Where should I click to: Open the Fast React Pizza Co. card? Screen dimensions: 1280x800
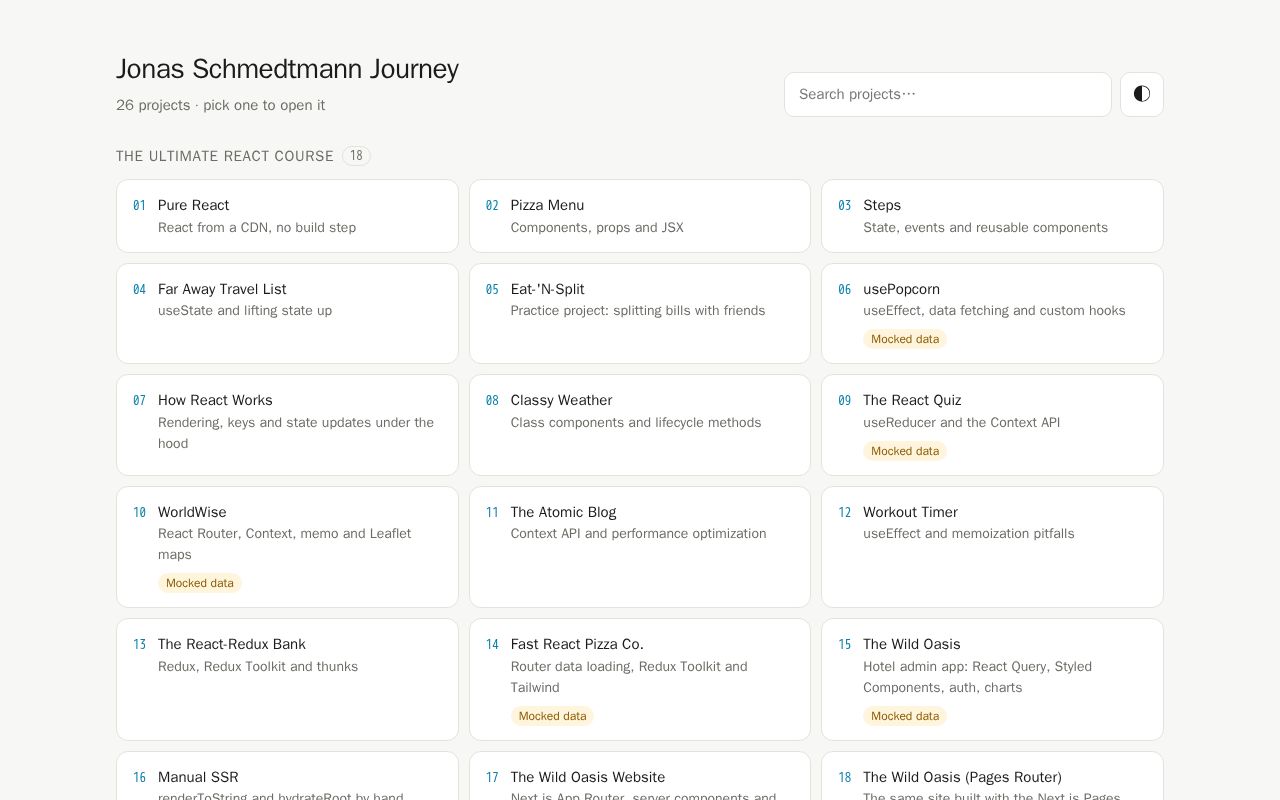click(x=640, y=679)
